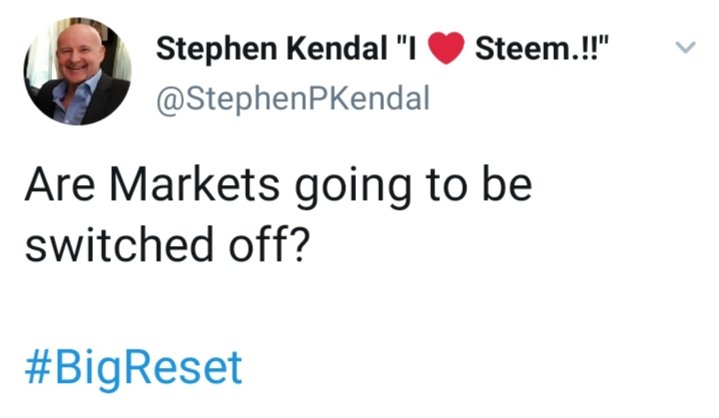
Task: Open the #BigReset hashtag link
Action: 133,368
